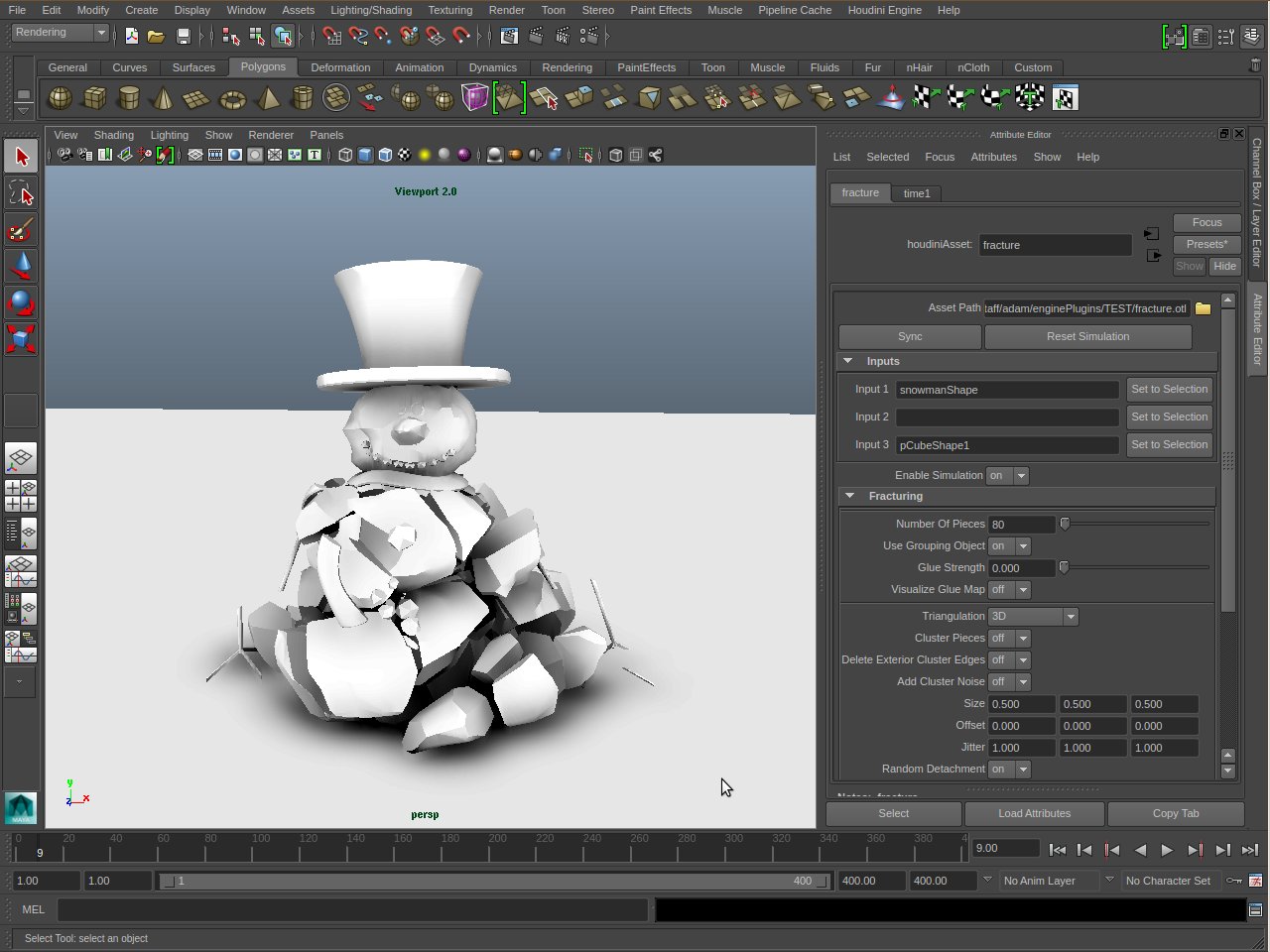Click the Copy Tab button

click(x=1176, y=814)
